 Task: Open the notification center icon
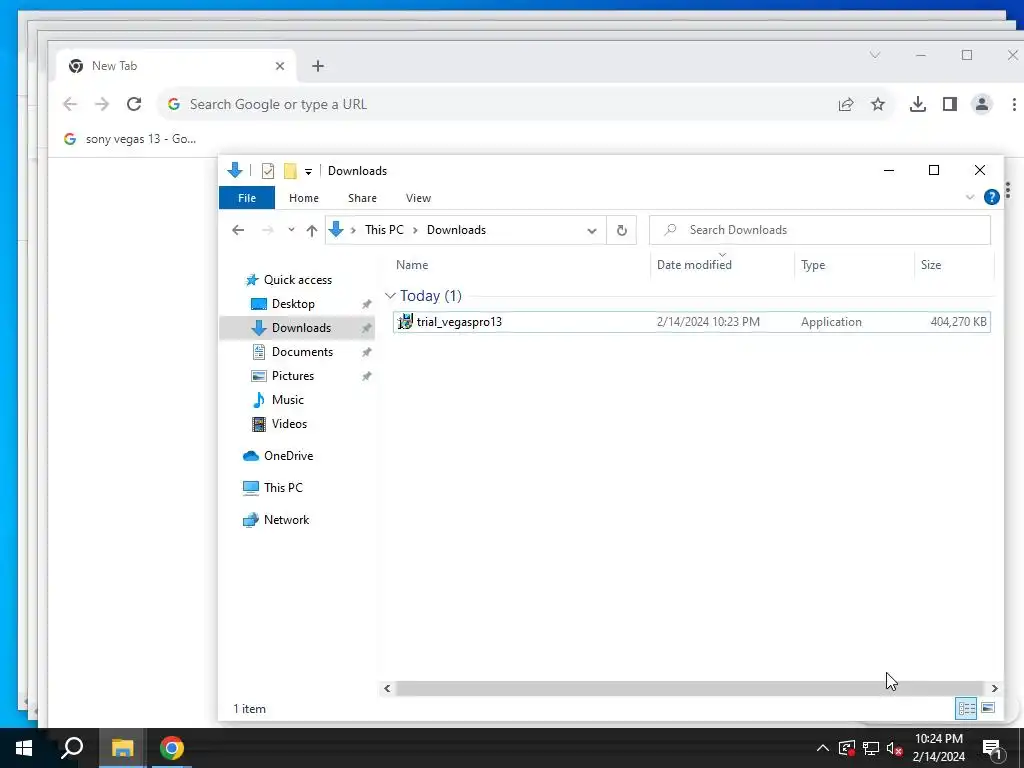[x=991, y=748]
